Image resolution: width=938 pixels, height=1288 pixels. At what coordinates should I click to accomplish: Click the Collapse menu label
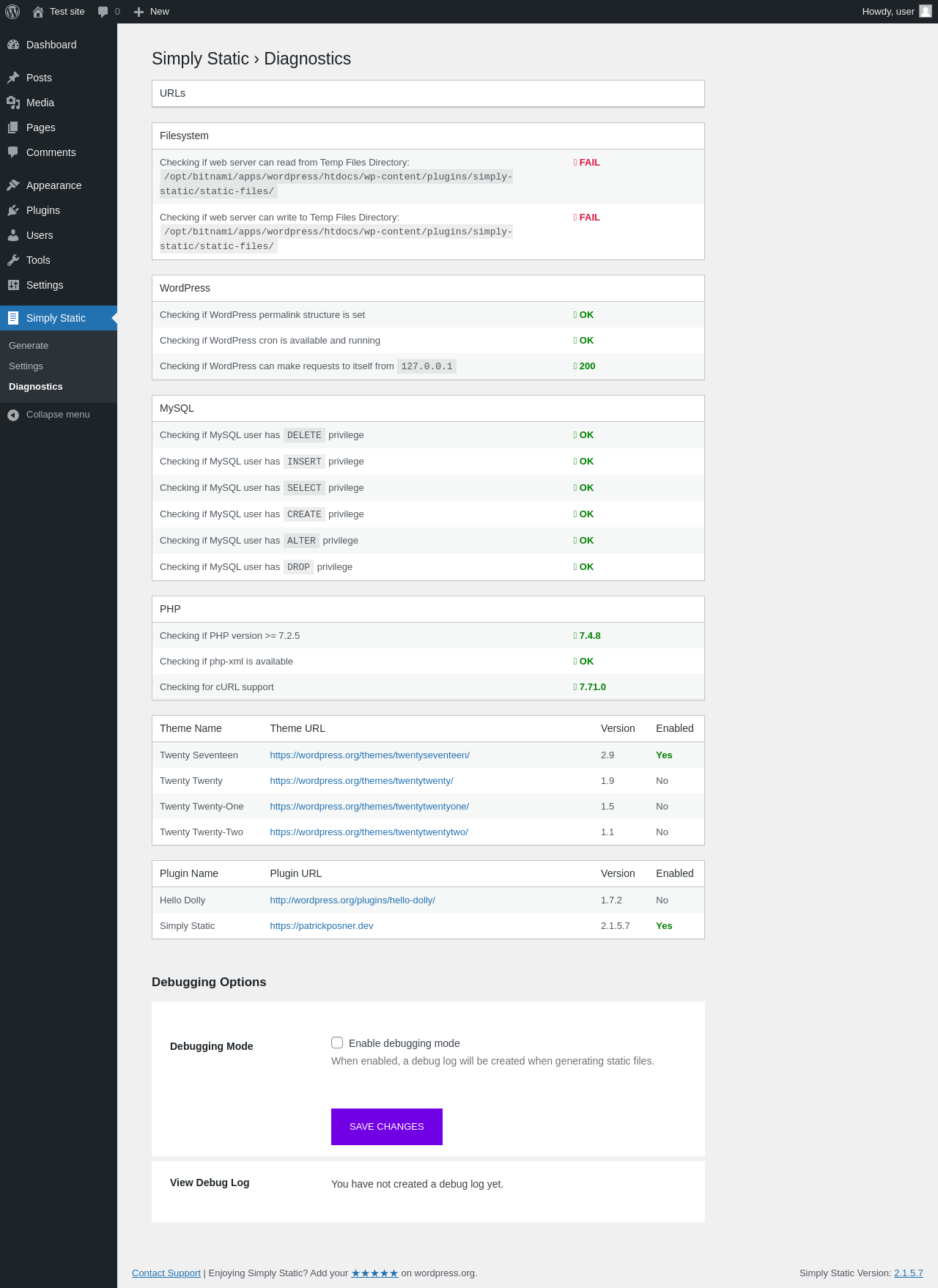58,415
